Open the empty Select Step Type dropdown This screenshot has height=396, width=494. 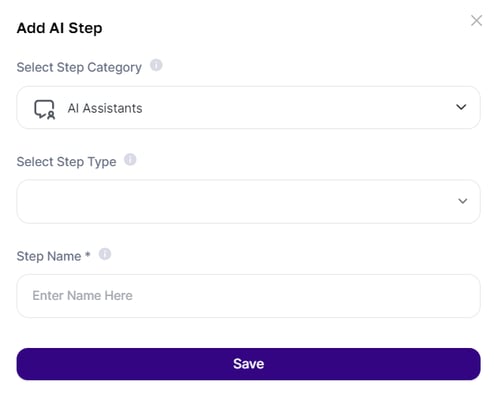[248, 202]
